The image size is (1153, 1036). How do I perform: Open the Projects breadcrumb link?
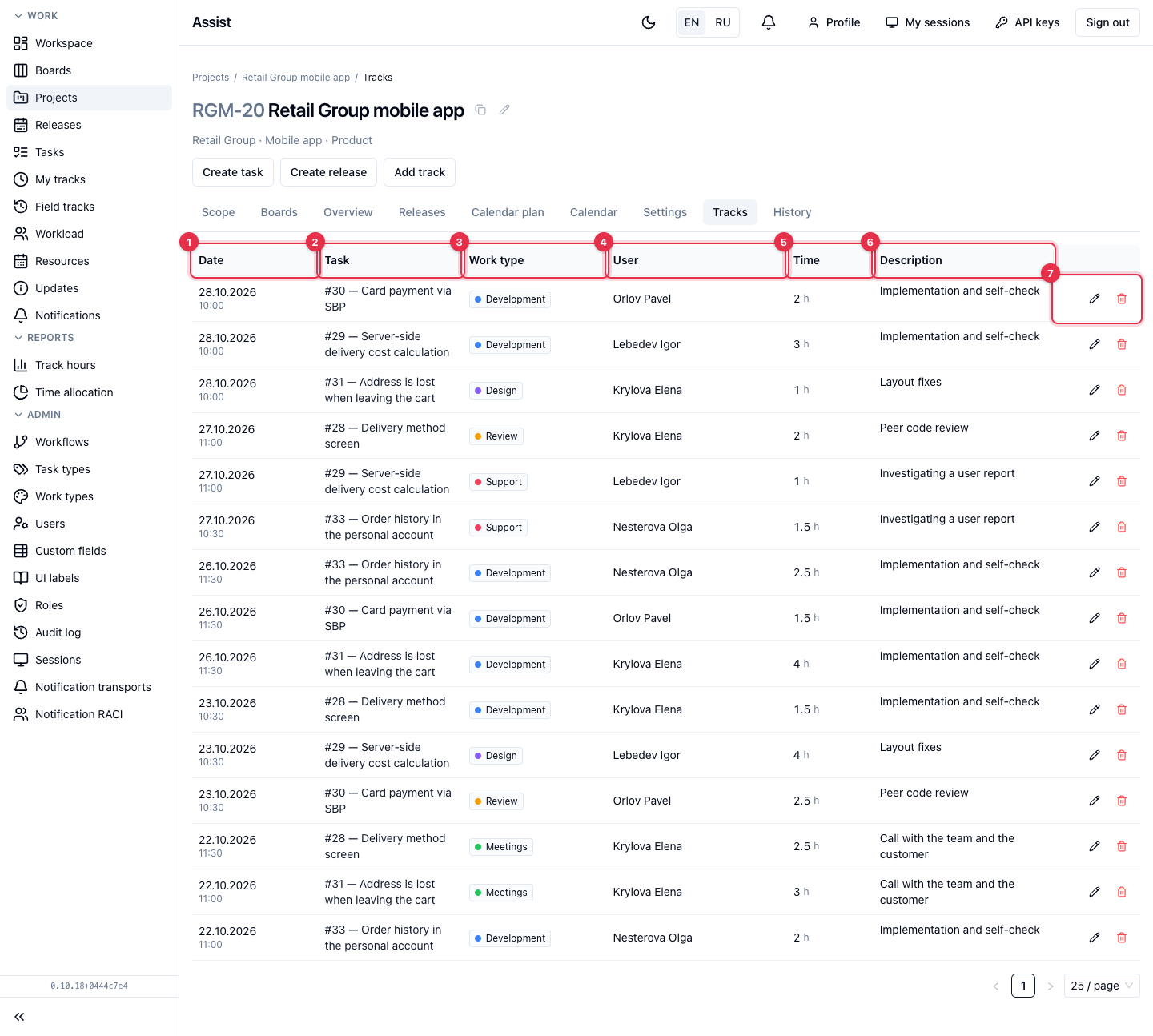coord(211,78)
